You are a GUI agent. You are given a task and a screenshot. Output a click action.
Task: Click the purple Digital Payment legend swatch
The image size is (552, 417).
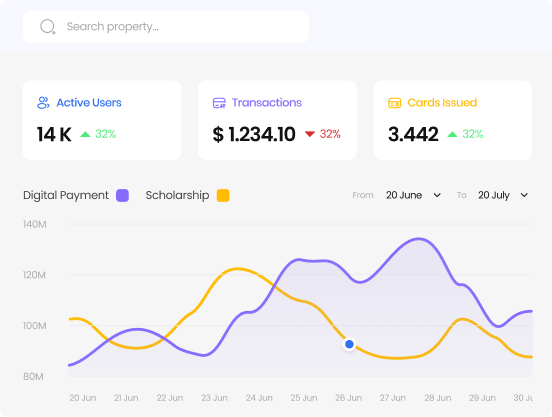click(x=123, y=195)
